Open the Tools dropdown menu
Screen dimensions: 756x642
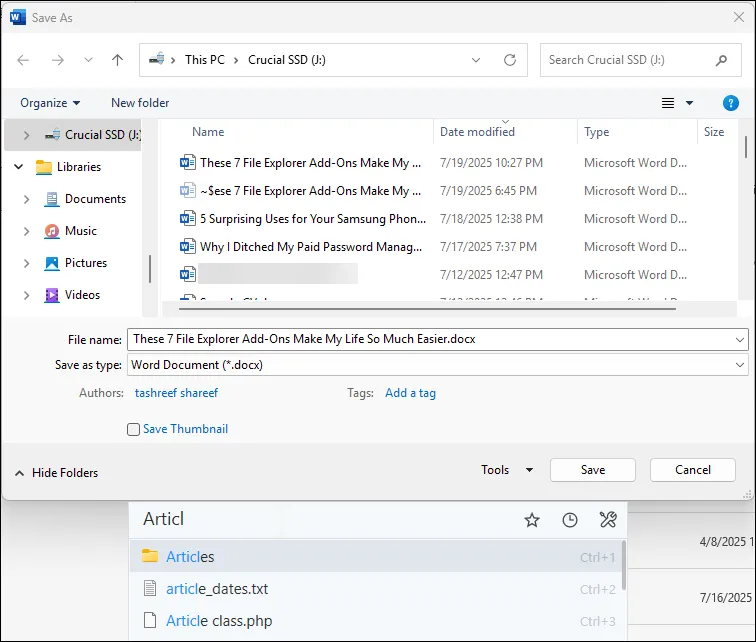(x=507, y=470)
